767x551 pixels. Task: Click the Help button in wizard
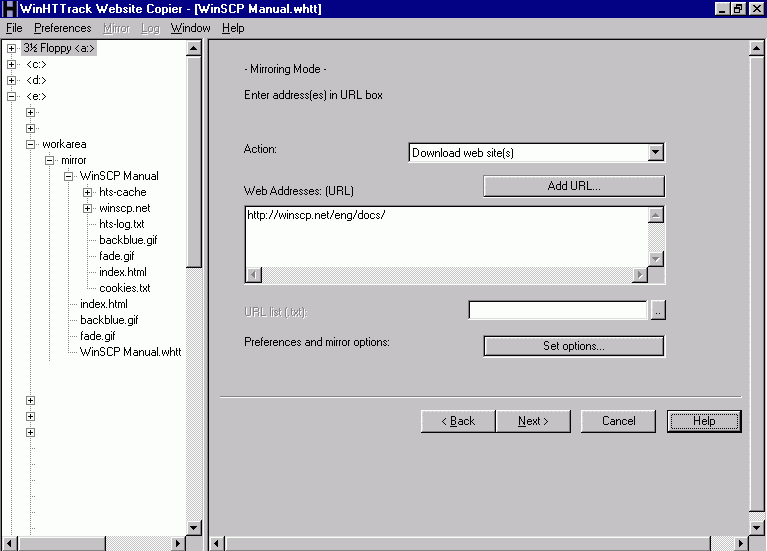click(x=704, y=421)
